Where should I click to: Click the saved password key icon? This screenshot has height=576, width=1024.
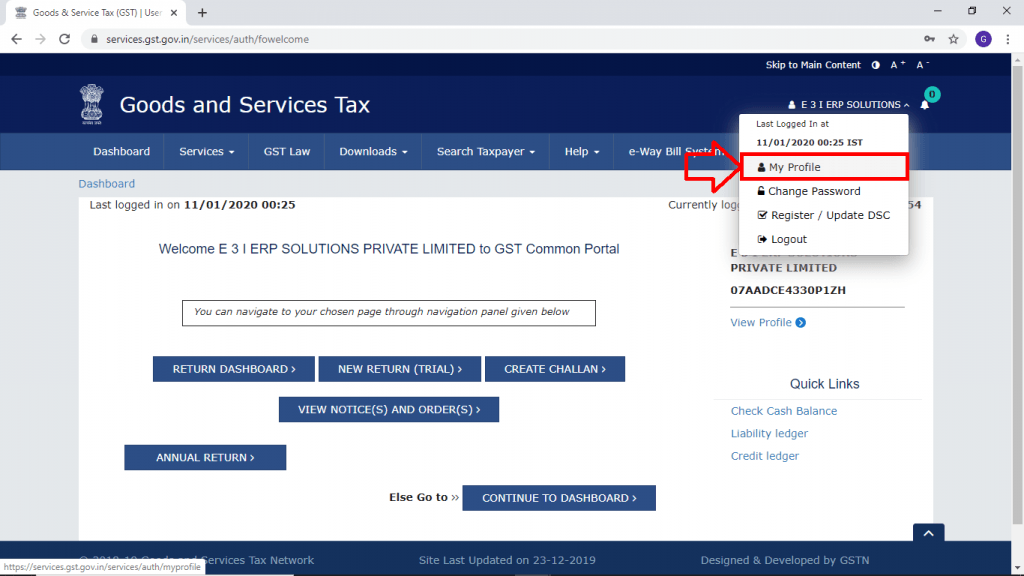pyautogui.click(x=929, y=39)
